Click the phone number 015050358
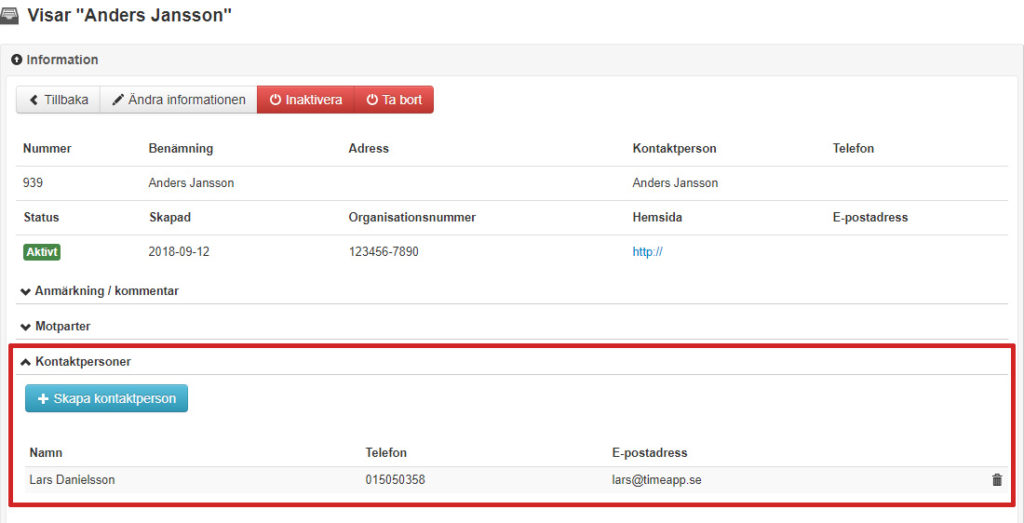Screen dimensions: 1024x523 click(395, 480)
